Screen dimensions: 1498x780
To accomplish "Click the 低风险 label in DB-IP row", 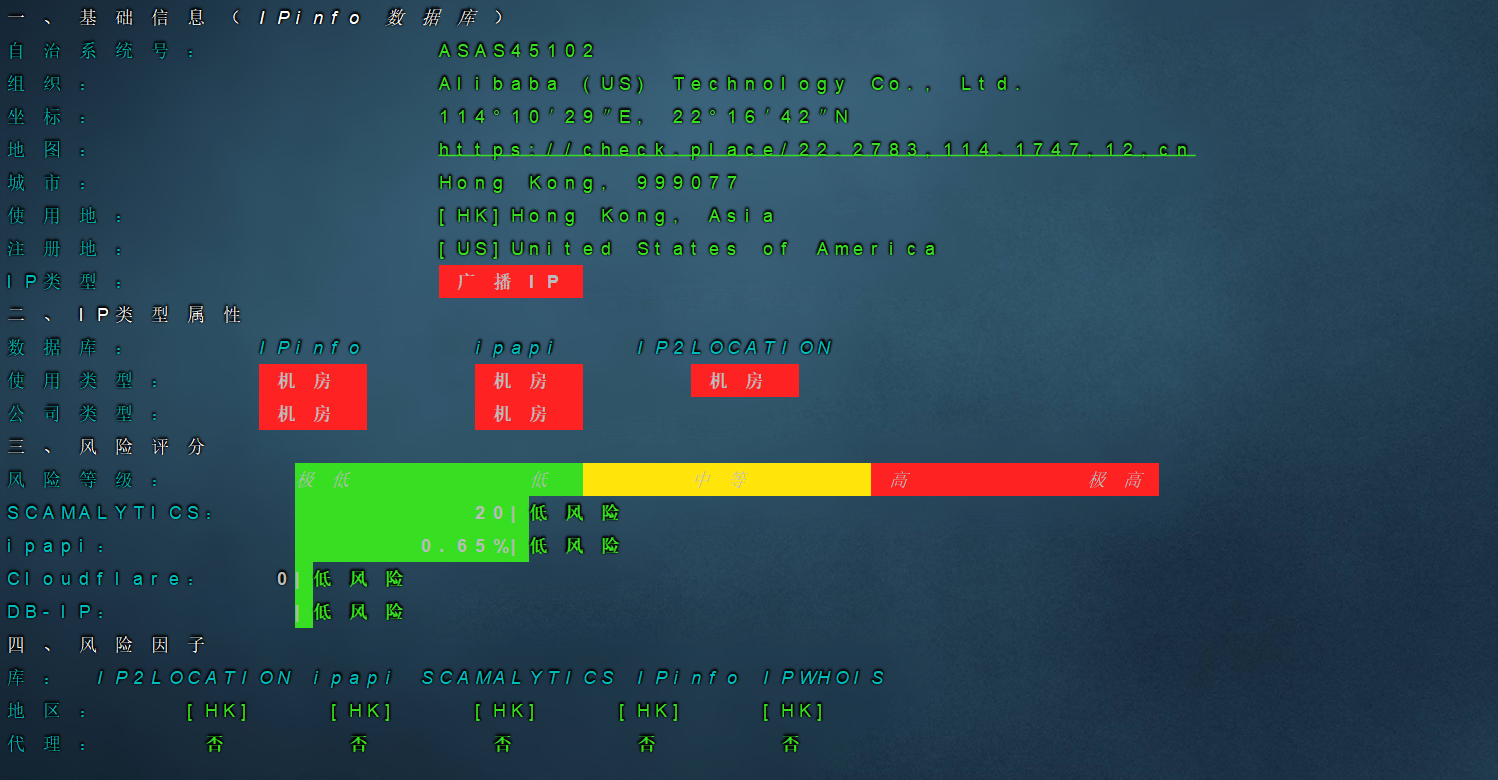I will coord(359,612).
